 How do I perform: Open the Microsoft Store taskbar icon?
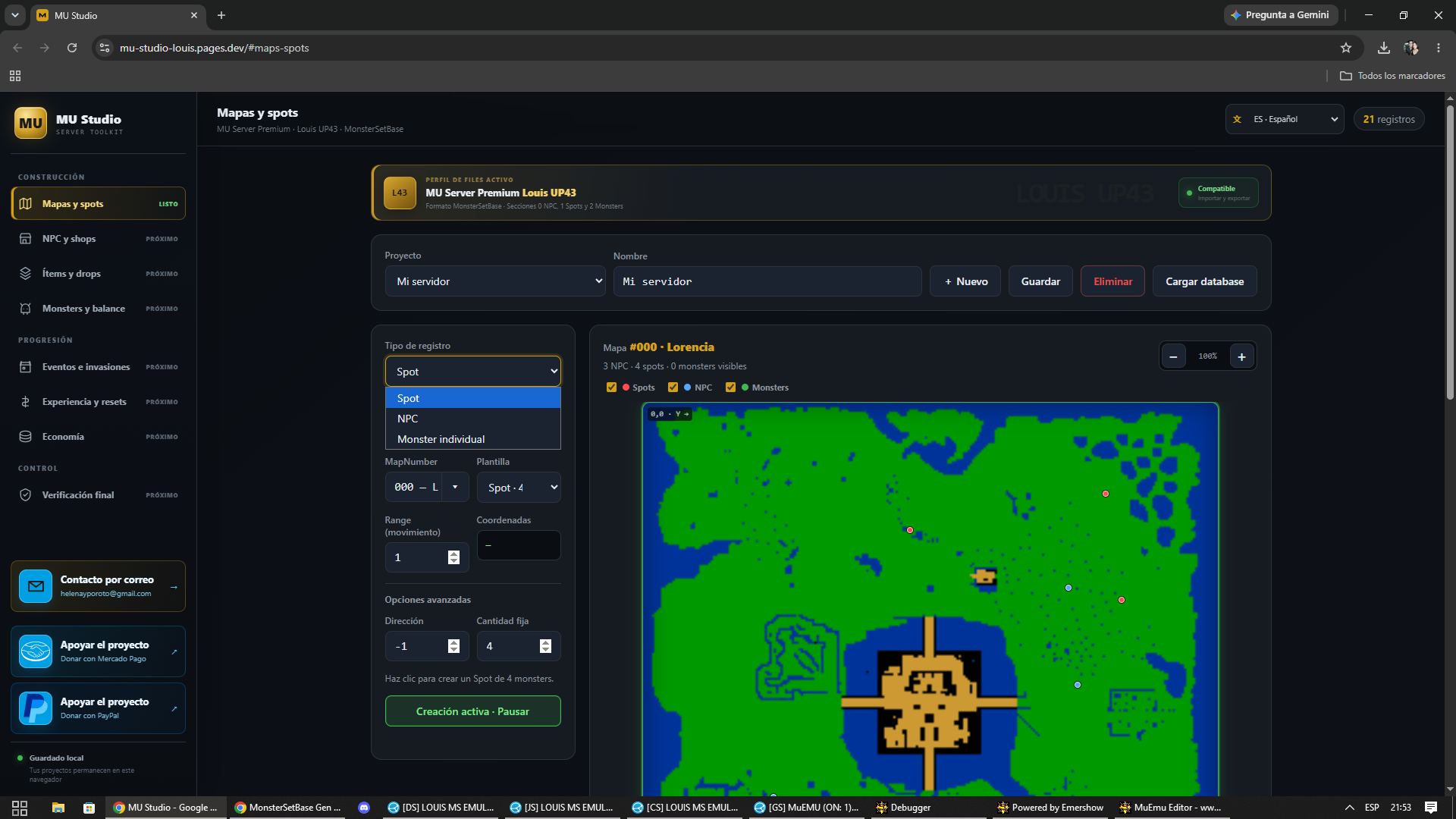tap(89, 808)
